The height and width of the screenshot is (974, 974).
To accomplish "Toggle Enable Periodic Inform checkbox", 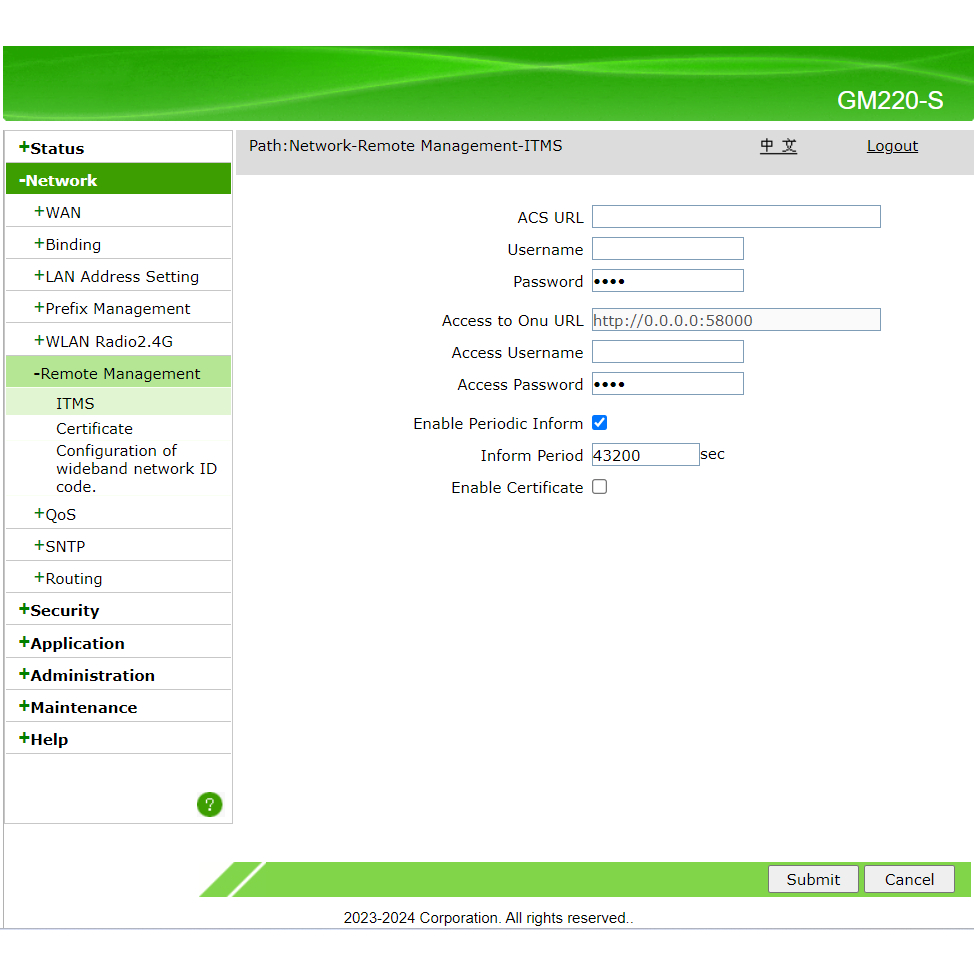I will coord(600,423).
